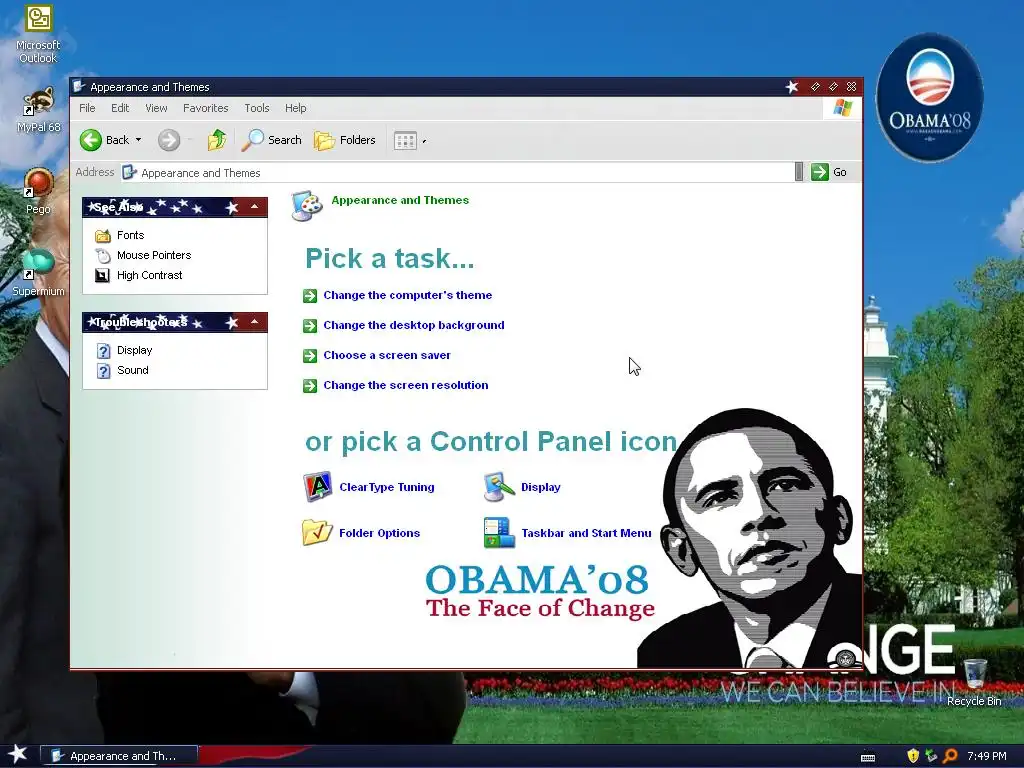Select Change the computer's theme
The height and width of the screenshot is (768, 1024).
[x=408, y=295]
